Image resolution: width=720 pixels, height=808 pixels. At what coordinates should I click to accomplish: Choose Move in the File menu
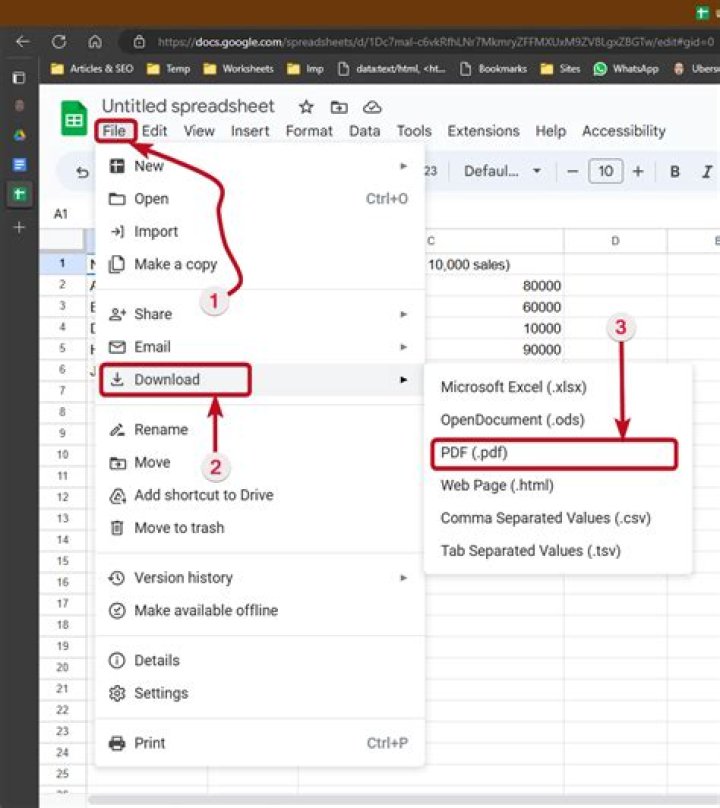pyautogui.click(x=260, y=462)
